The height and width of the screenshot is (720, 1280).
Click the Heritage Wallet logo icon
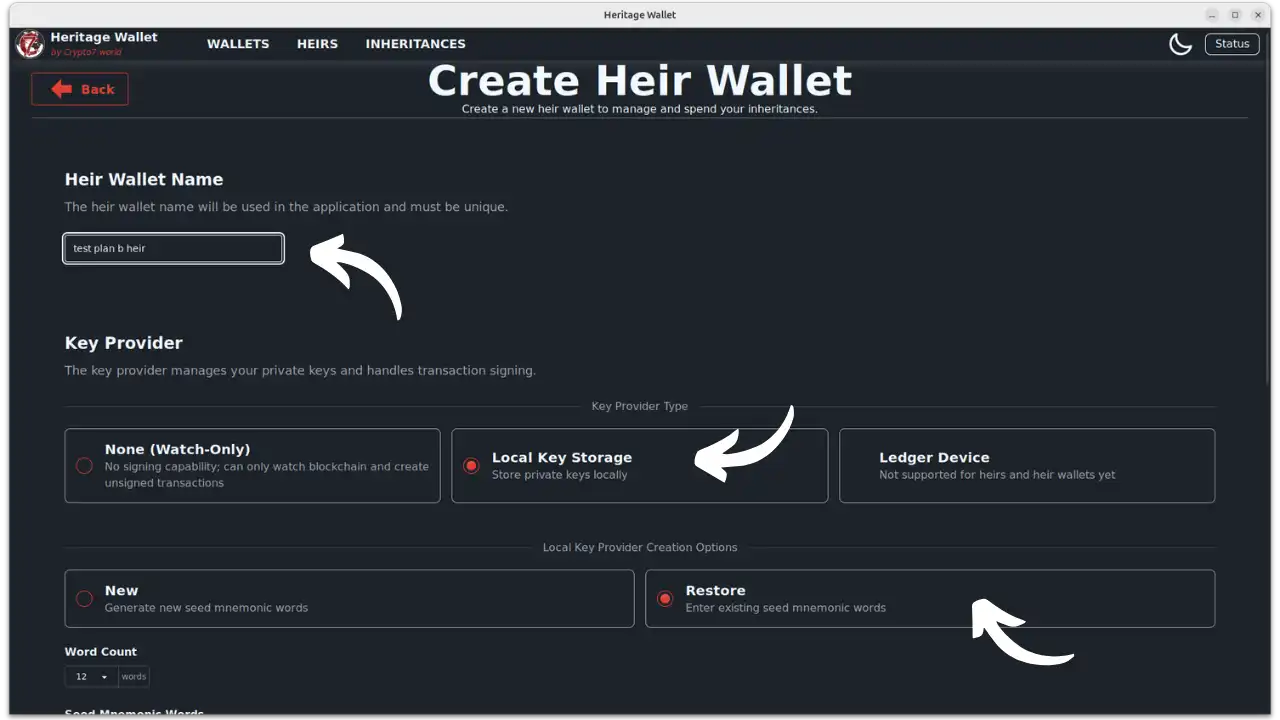pos(29,43)
